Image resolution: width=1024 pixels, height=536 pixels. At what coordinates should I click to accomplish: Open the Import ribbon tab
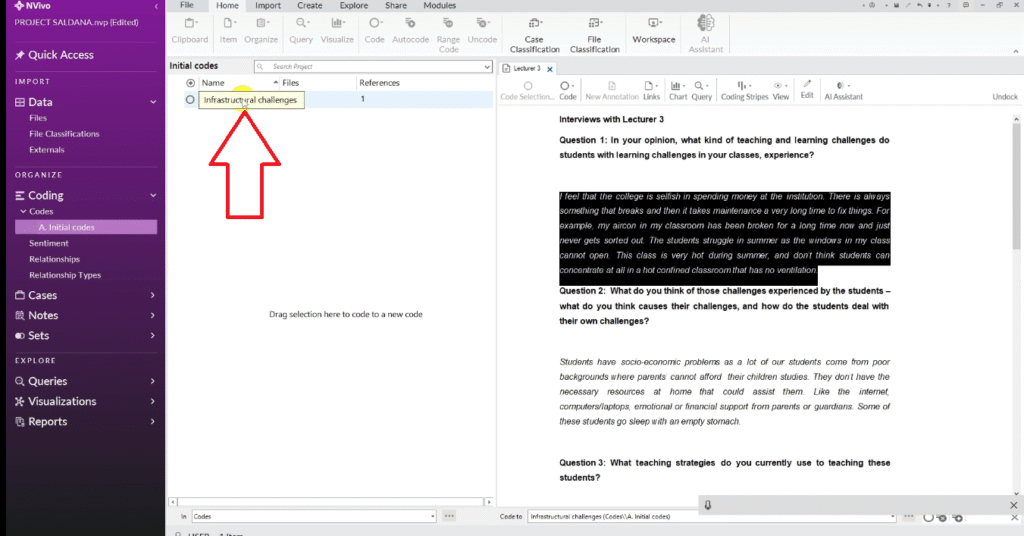[x=267, y=6]
